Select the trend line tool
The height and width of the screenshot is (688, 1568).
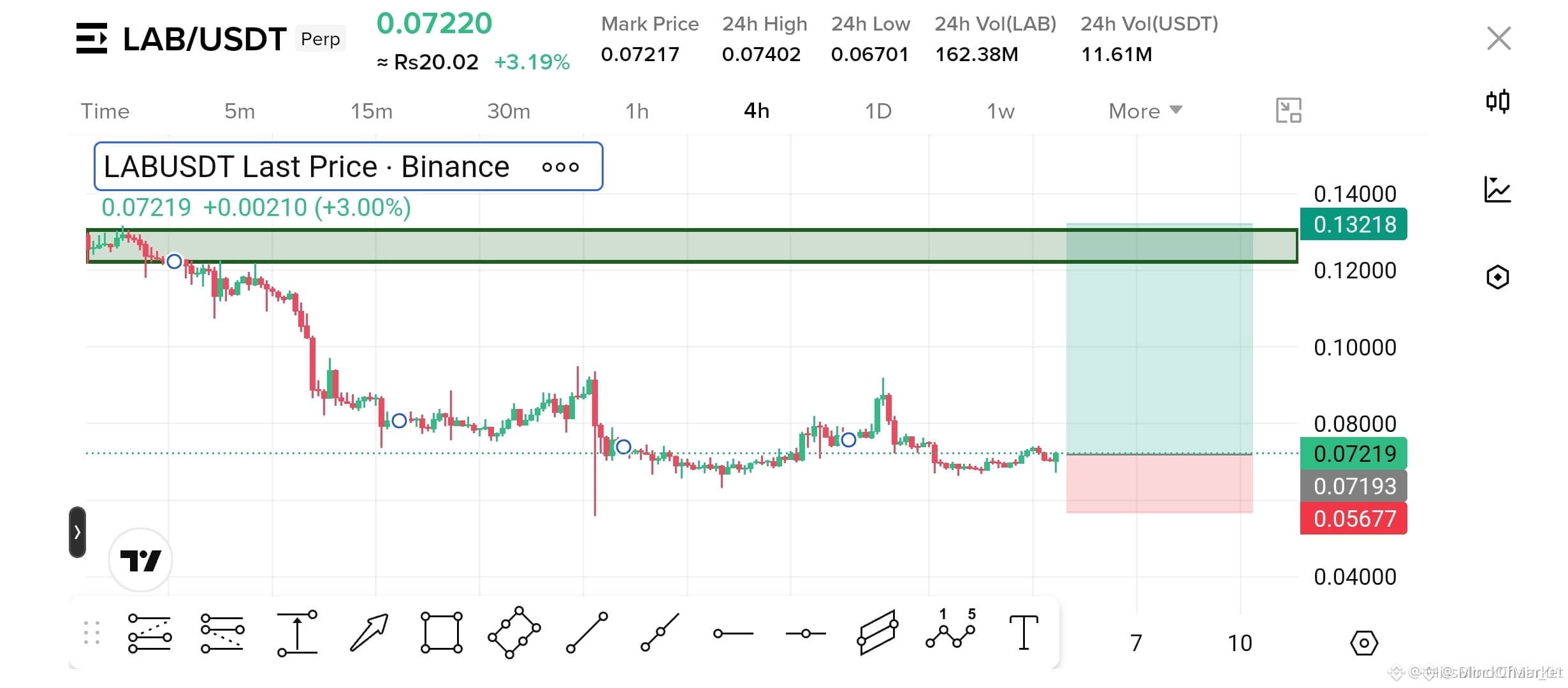click(587, 633)
